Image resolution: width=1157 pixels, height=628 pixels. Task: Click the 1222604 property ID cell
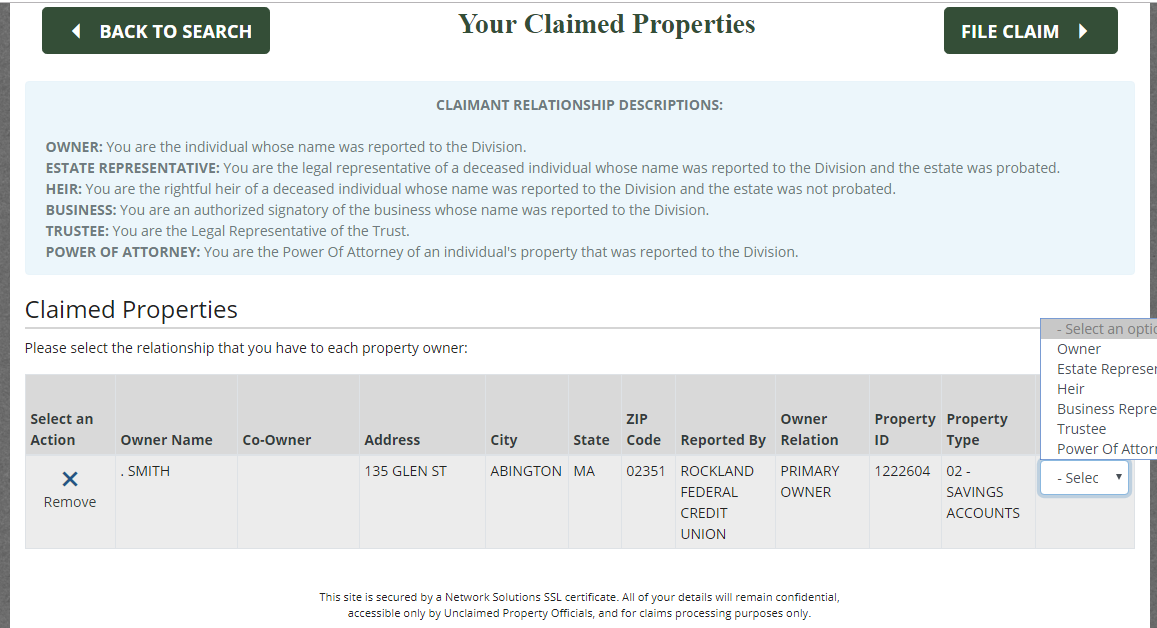pos(904,471)
